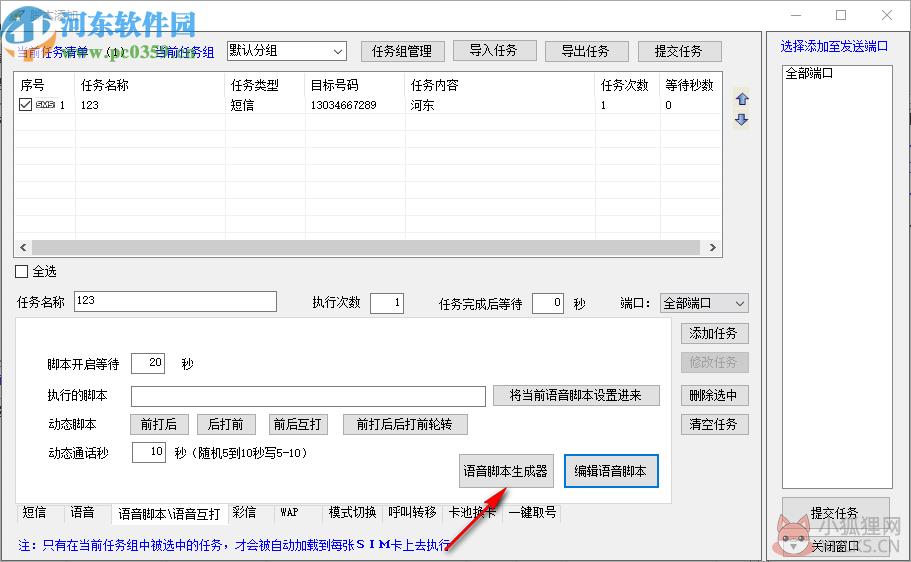
Task: Click the 删除选中 button
Action: click(714, 395)
